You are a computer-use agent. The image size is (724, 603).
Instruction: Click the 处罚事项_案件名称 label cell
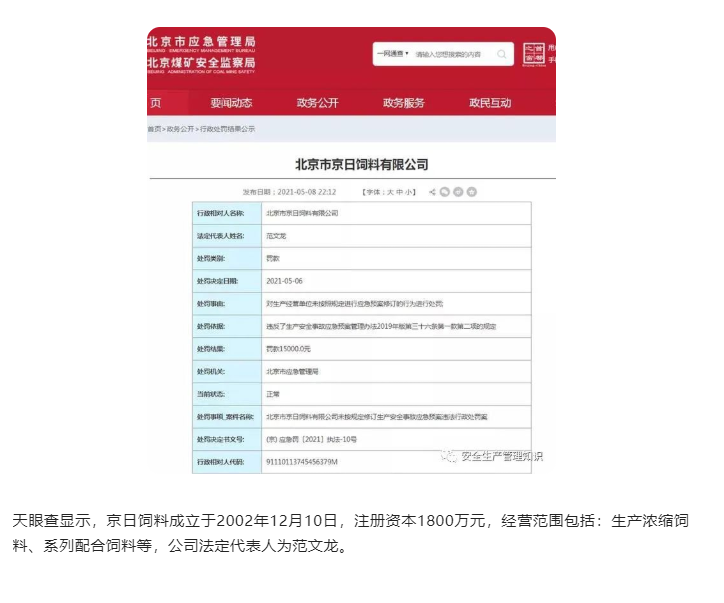[227, 417]
